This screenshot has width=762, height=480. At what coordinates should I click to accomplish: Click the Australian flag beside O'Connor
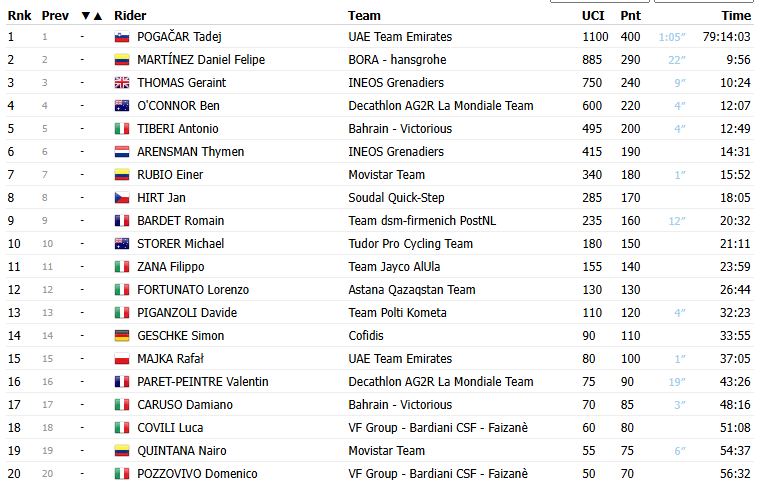(122, 106)
